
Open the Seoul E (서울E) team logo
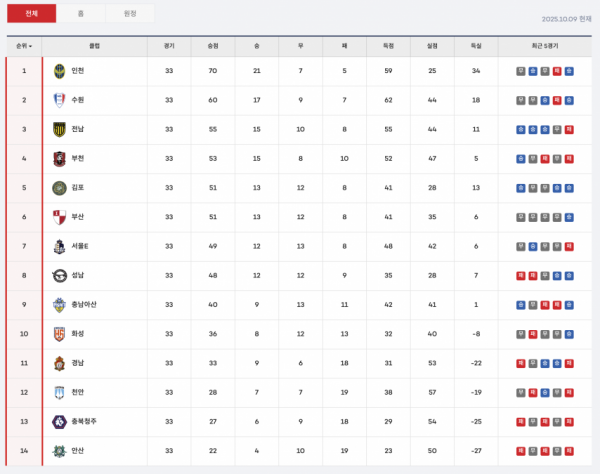point(59,246)
